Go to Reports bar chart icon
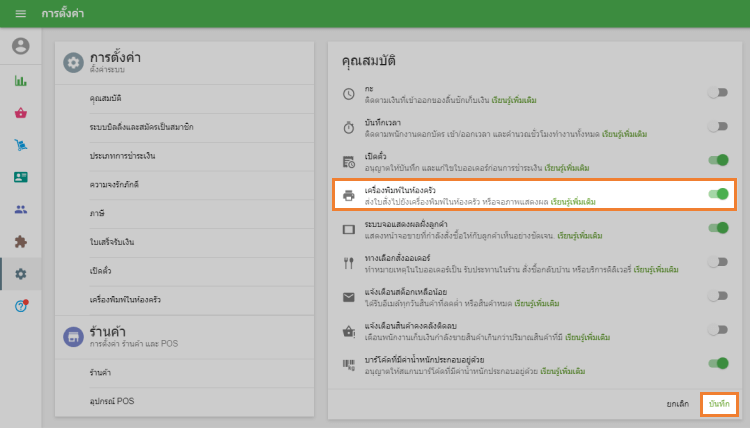This screenshot has height=428, width=750. [20, 81]
